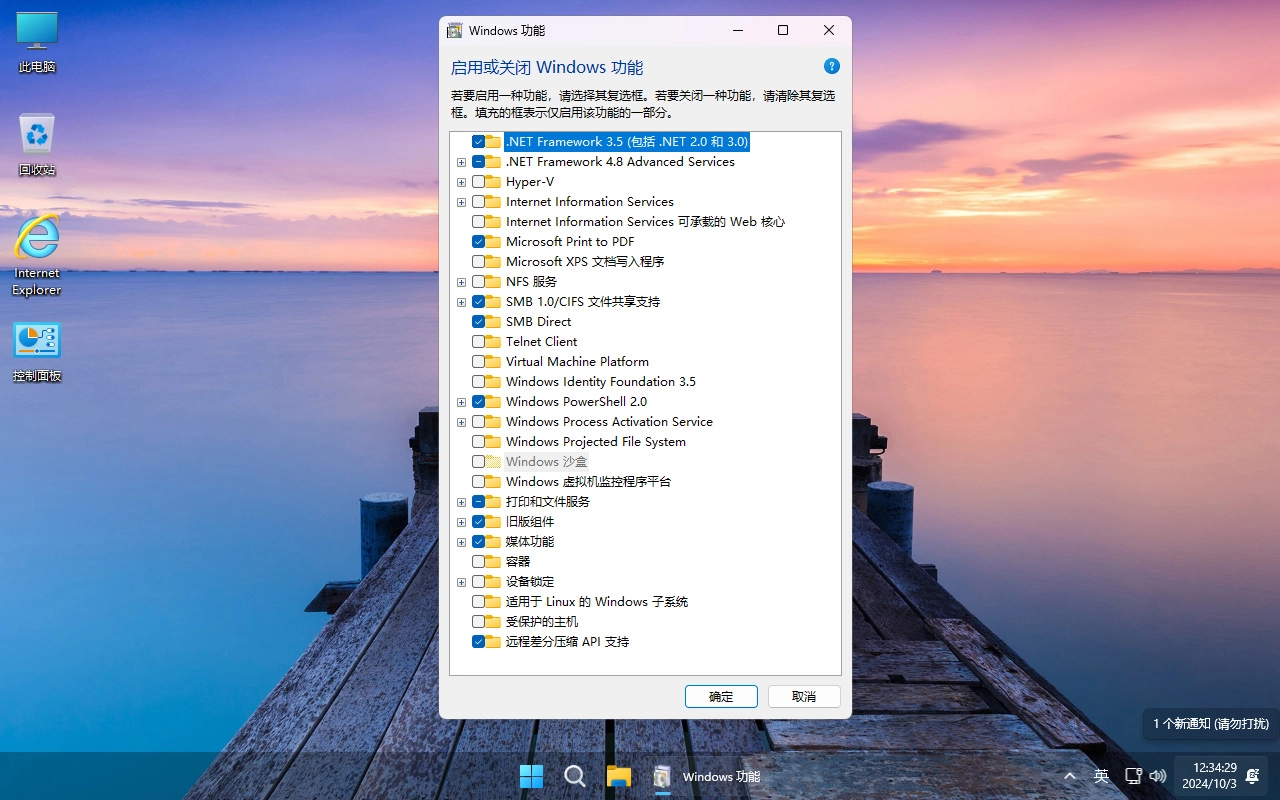Disable Microsoft Print to PDF
This screenshot has width=1280, height=800.
click(x=478, y=241)
